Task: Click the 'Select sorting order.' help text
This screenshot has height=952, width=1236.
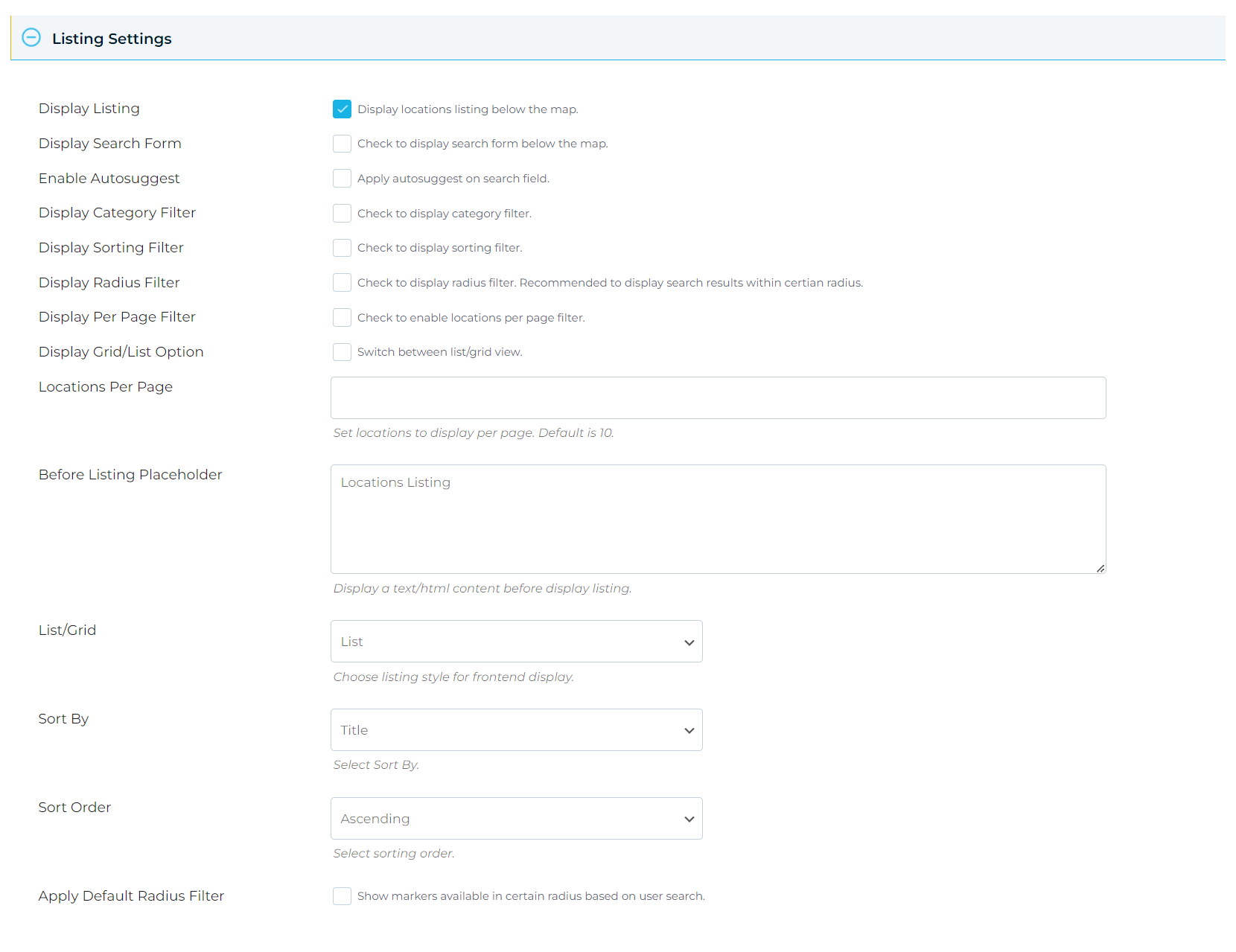Action: click(x=394, y=854)
